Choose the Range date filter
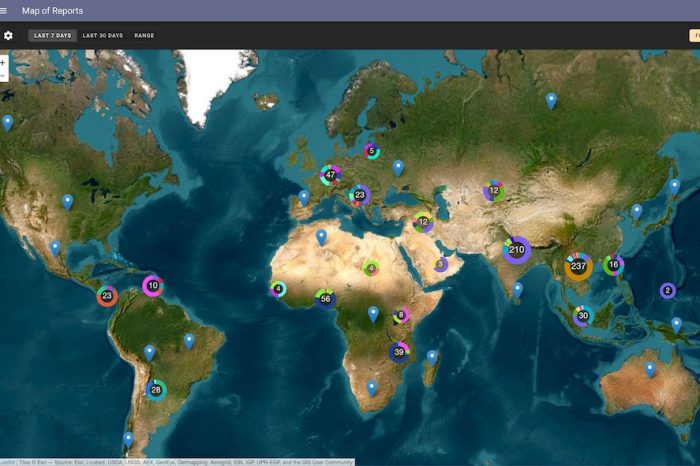This screenshot has height=466, width=700. pyautogui.click(x=144, y=35)
